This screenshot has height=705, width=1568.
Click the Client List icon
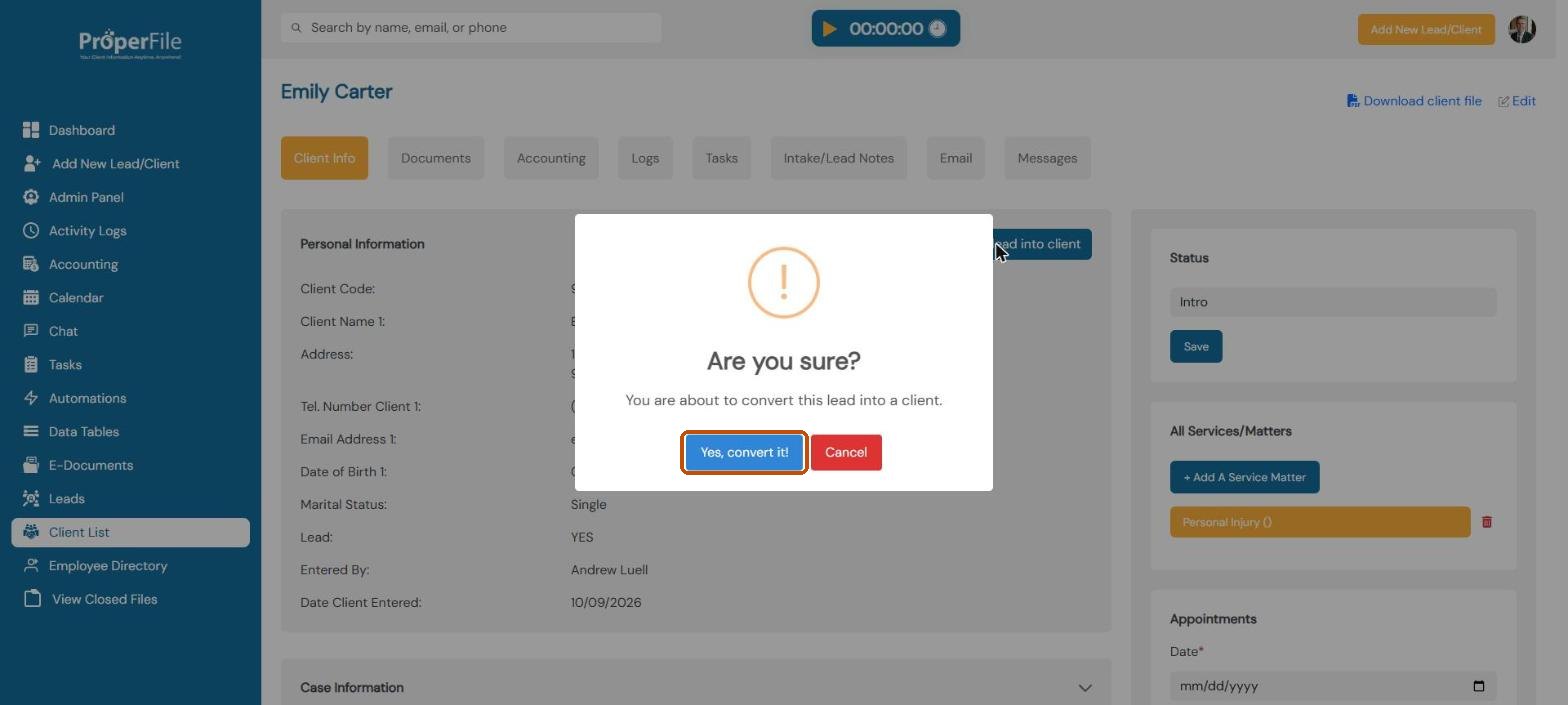(x=31, y=532)
